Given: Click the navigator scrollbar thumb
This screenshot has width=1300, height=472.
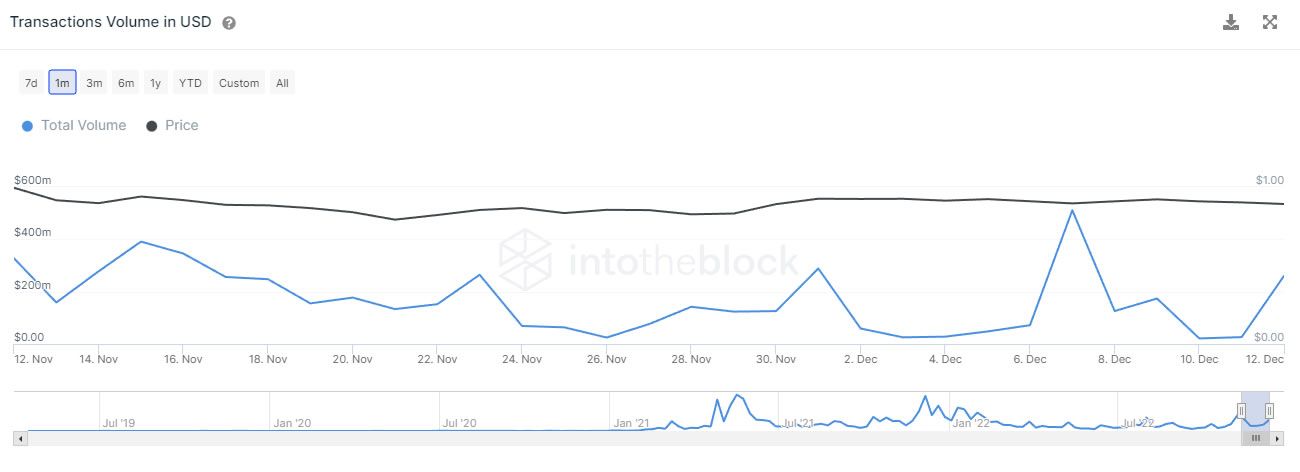Looking at the screenshot, I should point(1255,438).
